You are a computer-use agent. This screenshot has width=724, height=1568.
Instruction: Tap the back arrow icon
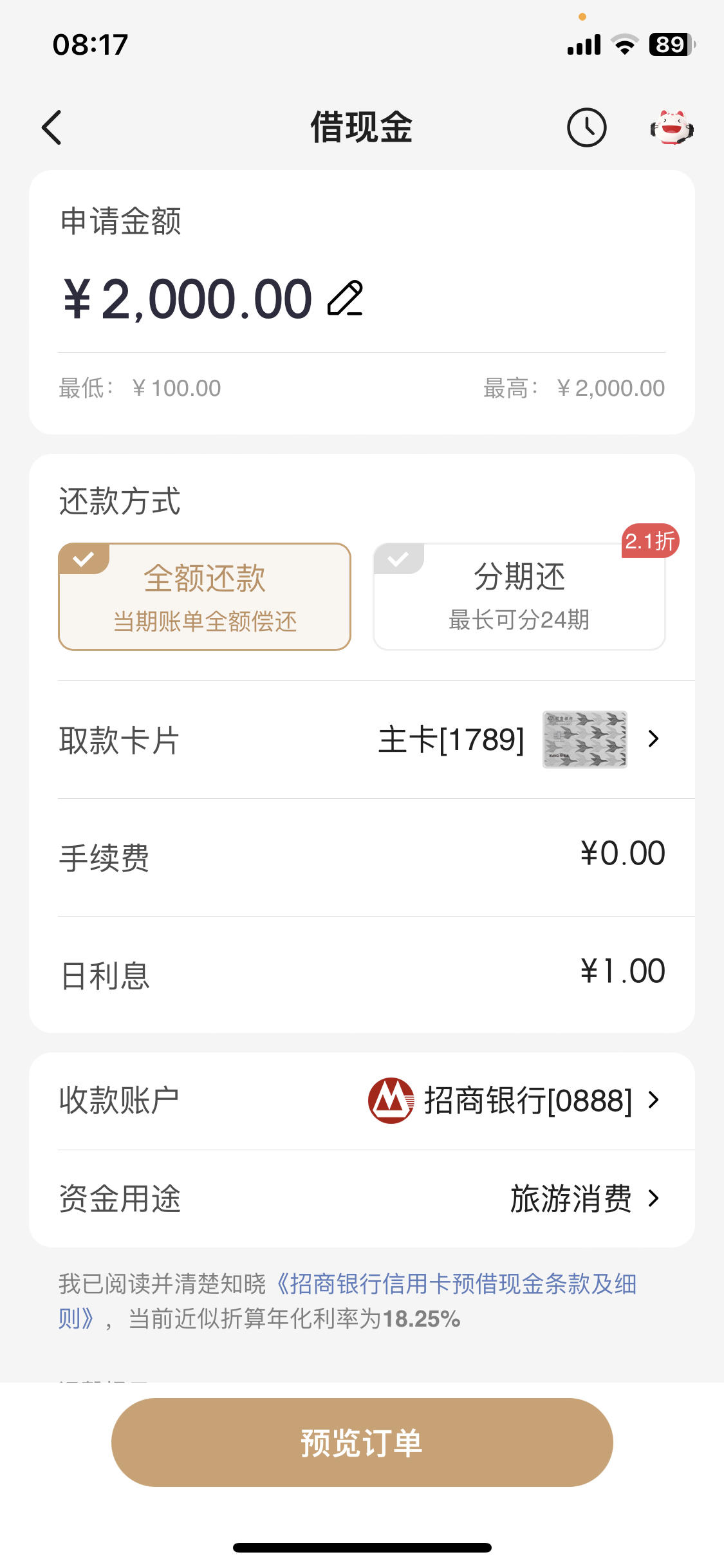tap(51, 127)
